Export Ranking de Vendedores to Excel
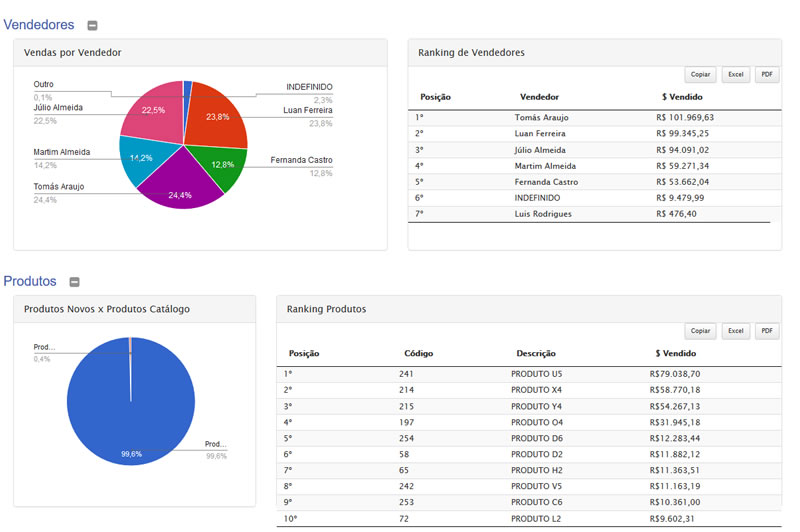The width and height of the screenshot is (800, 532). point(735,74)
